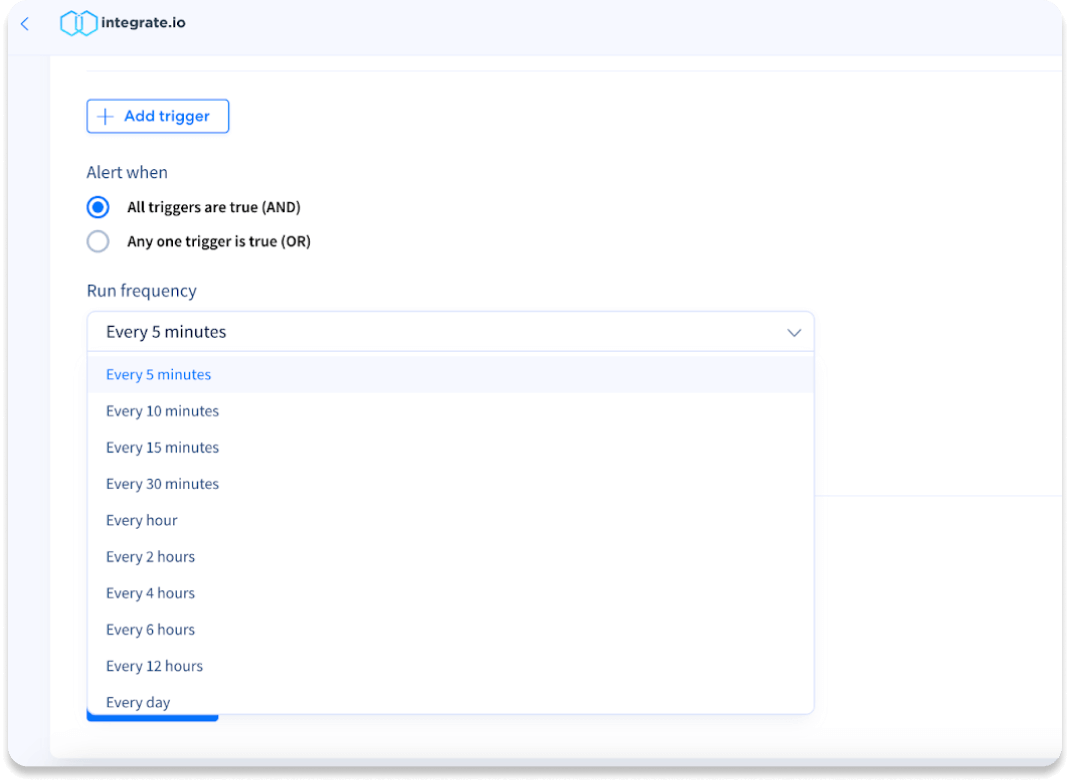Image resolution: width=1070 pixels, height=783 pixels.
Task: Select 'Every 30 minutes' run frequency
Action: (162, 484)
